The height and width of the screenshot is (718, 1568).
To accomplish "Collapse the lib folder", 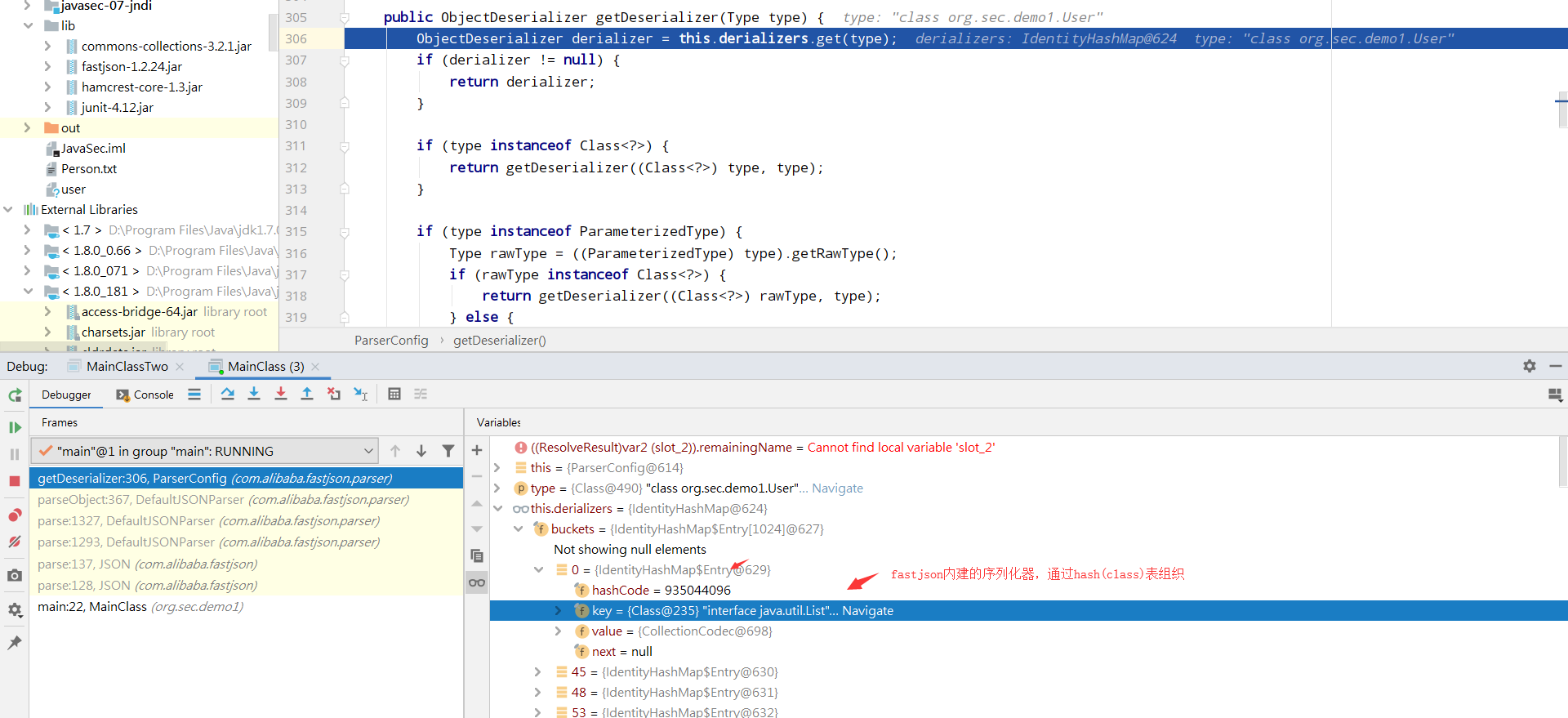I will tap(28, 26).
